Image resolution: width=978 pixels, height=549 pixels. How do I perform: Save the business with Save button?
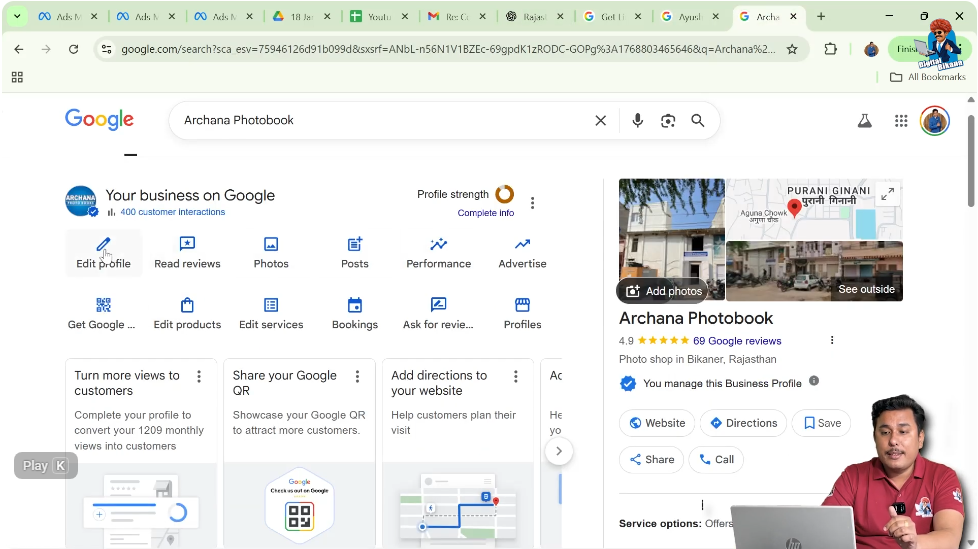822,423
